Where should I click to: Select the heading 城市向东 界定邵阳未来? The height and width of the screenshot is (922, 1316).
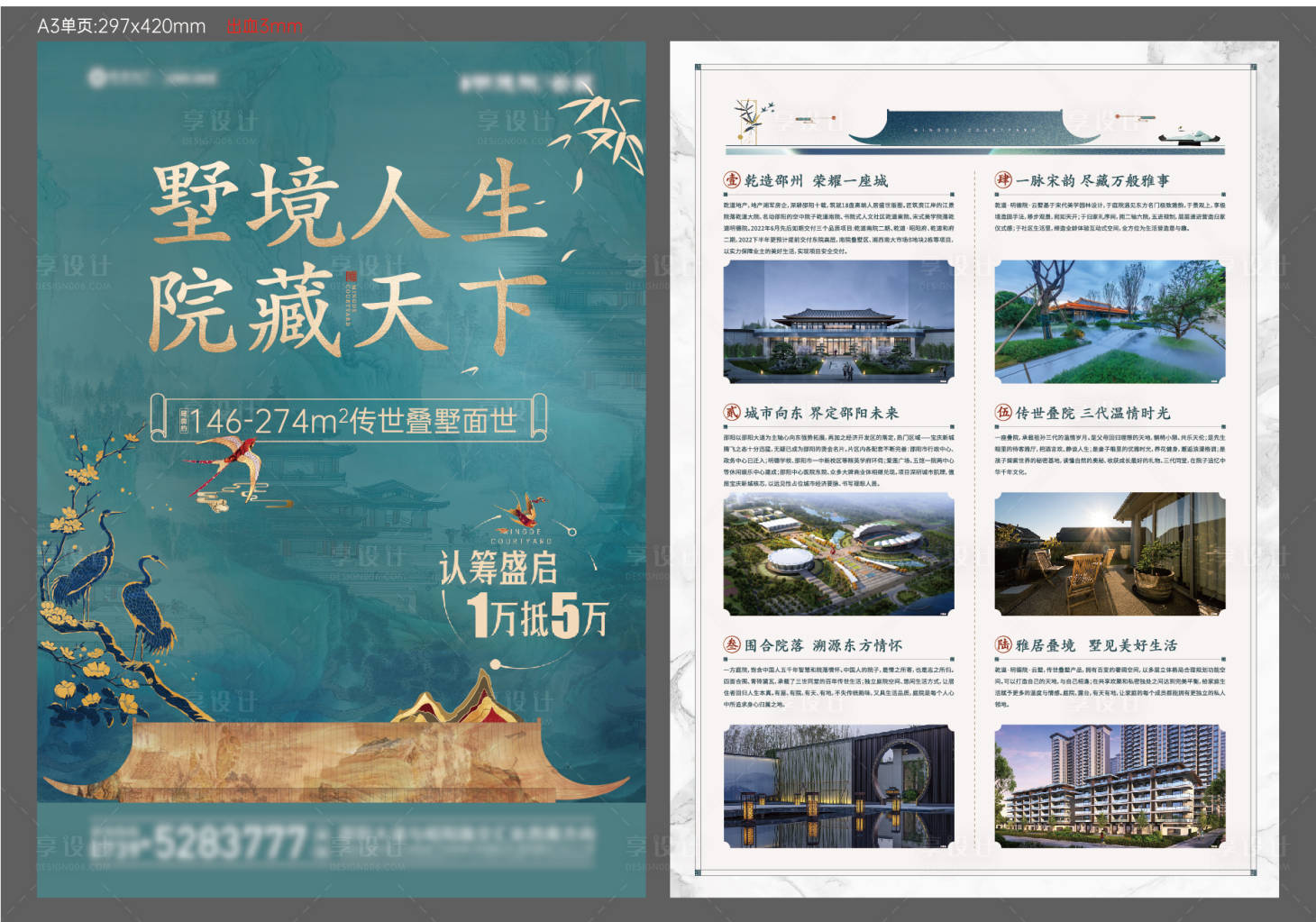821,413
